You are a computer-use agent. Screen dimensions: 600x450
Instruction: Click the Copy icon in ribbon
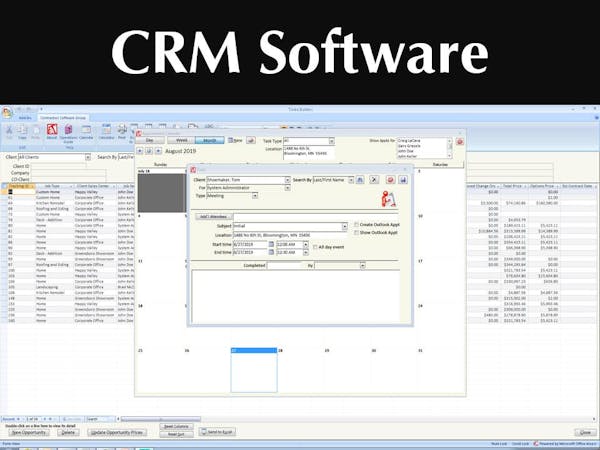tap(23, 130)
